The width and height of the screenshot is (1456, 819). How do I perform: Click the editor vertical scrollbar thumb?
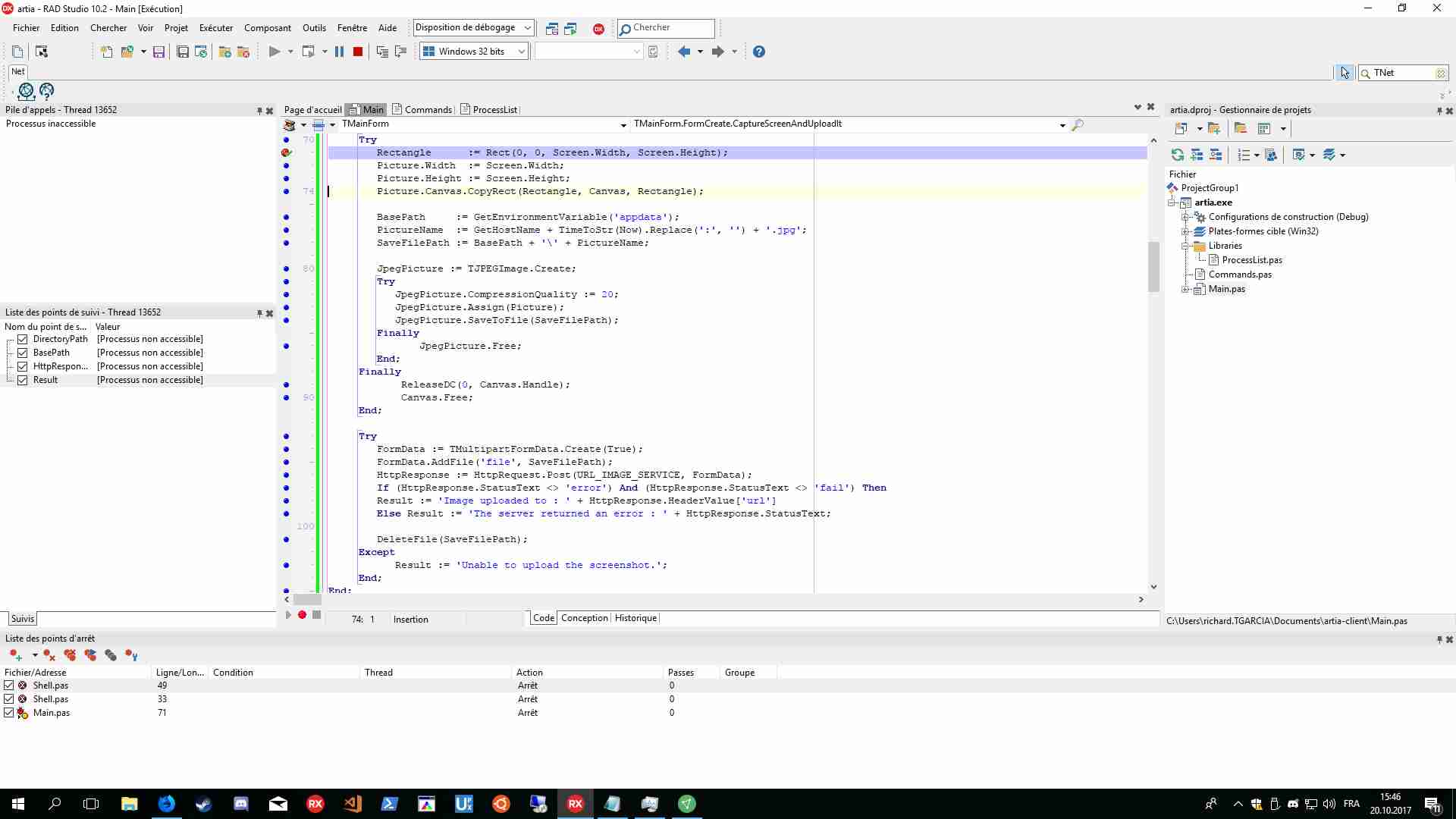point(1153,267)
